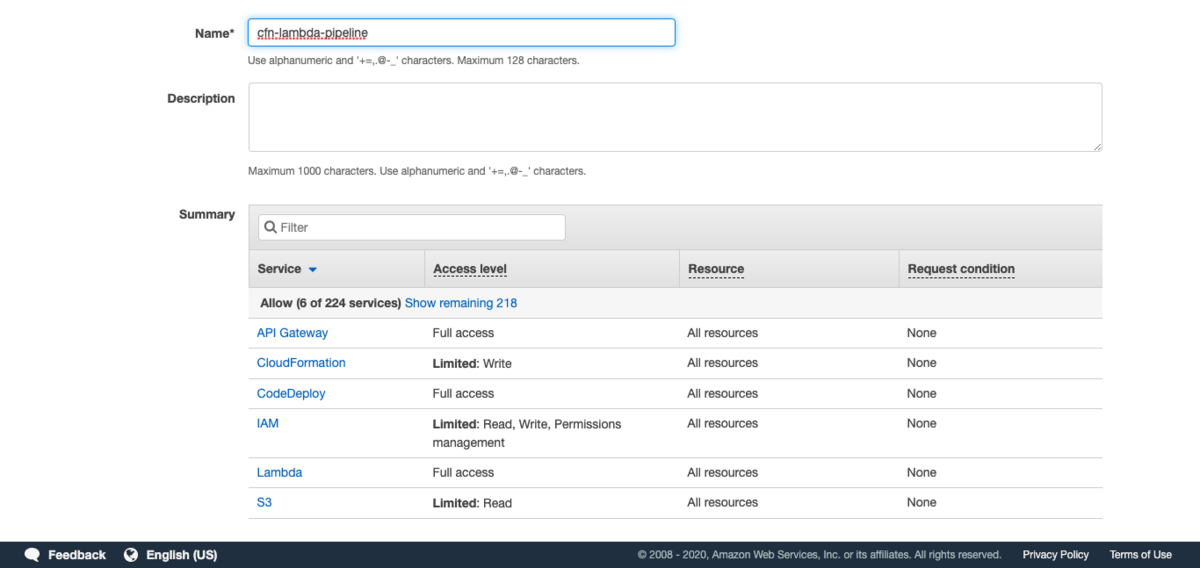Screen dimensions: 1200x568
Task: Click 'All resources' in S3 row
Action: [722, 503]
